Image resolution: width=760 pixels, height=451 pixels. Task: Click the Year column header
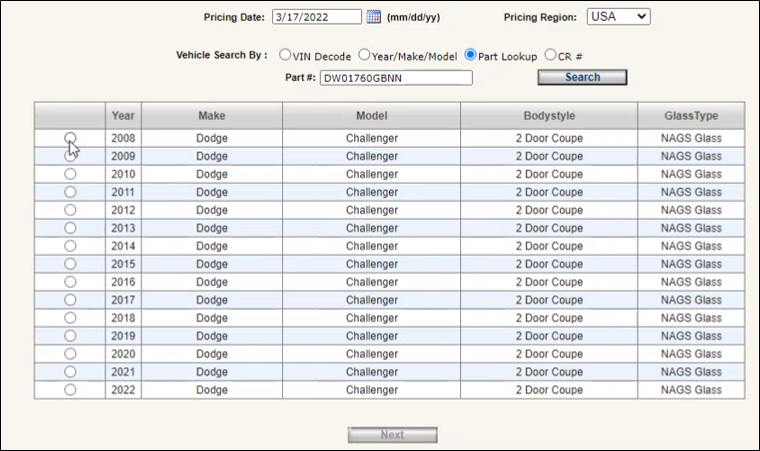click(123, 115)
